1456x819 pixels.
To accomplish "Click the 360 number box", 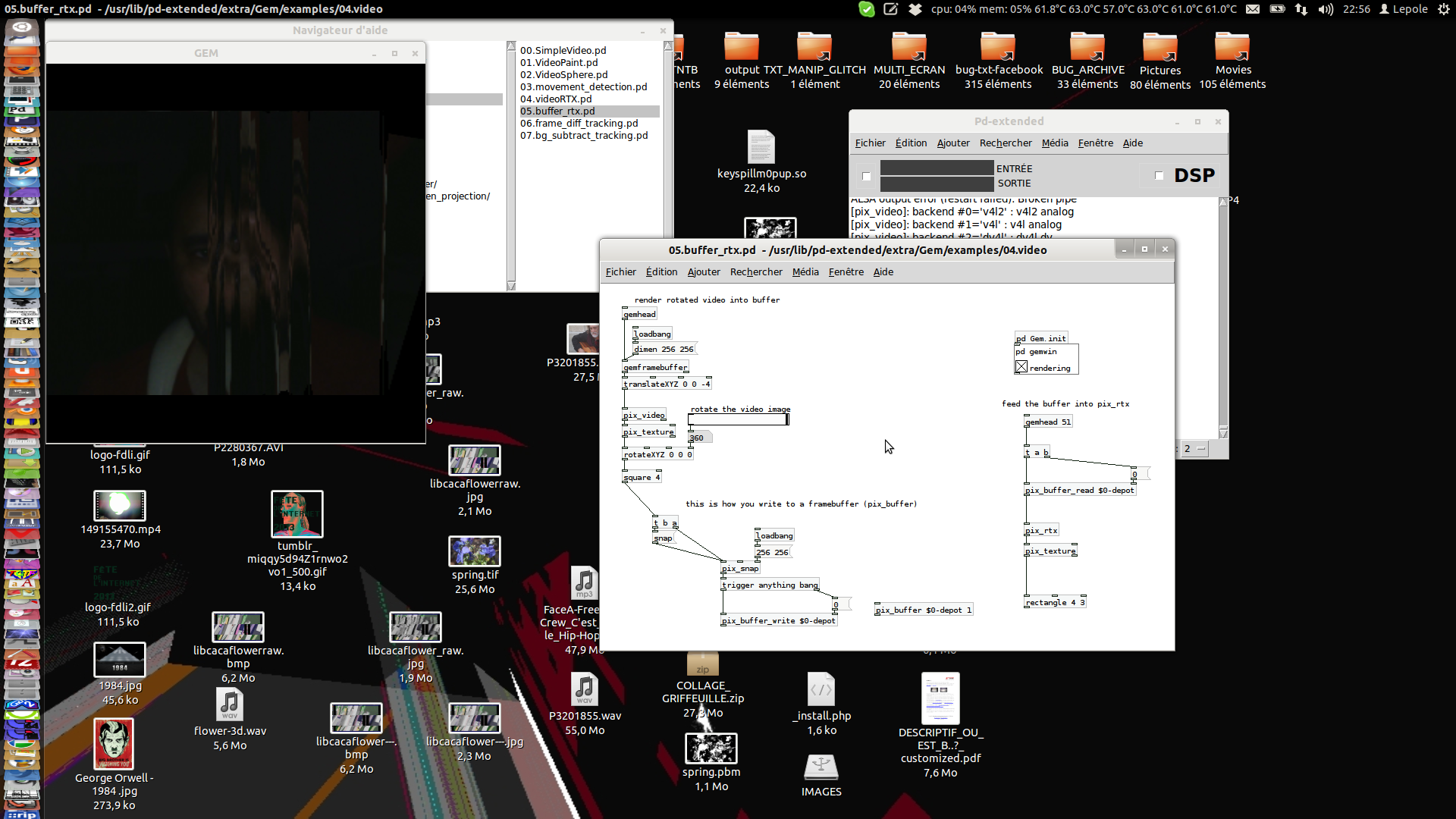I will pyautogui.click(x=698, y=438).
